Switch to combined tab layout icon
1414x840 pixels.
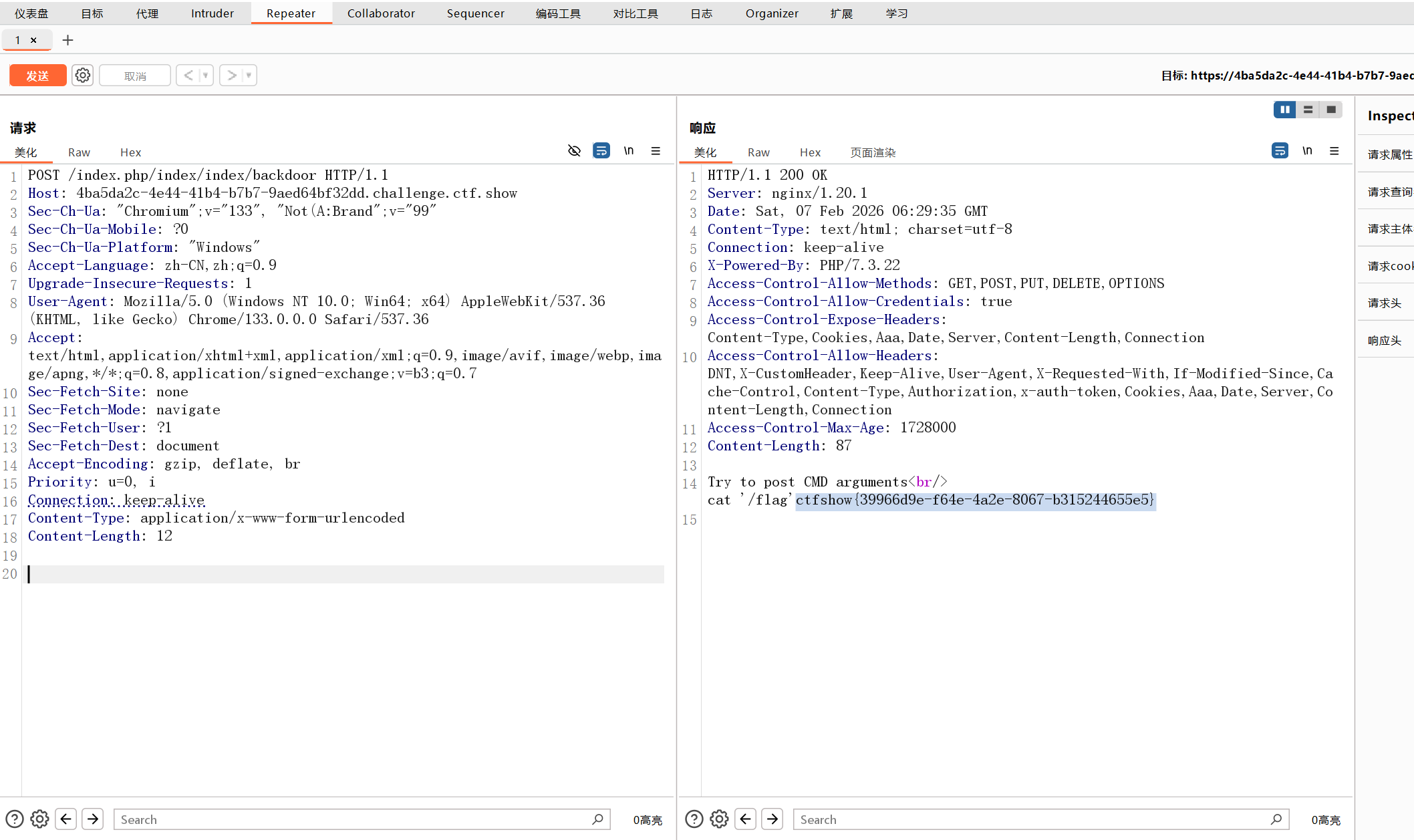click(1331, 110)
